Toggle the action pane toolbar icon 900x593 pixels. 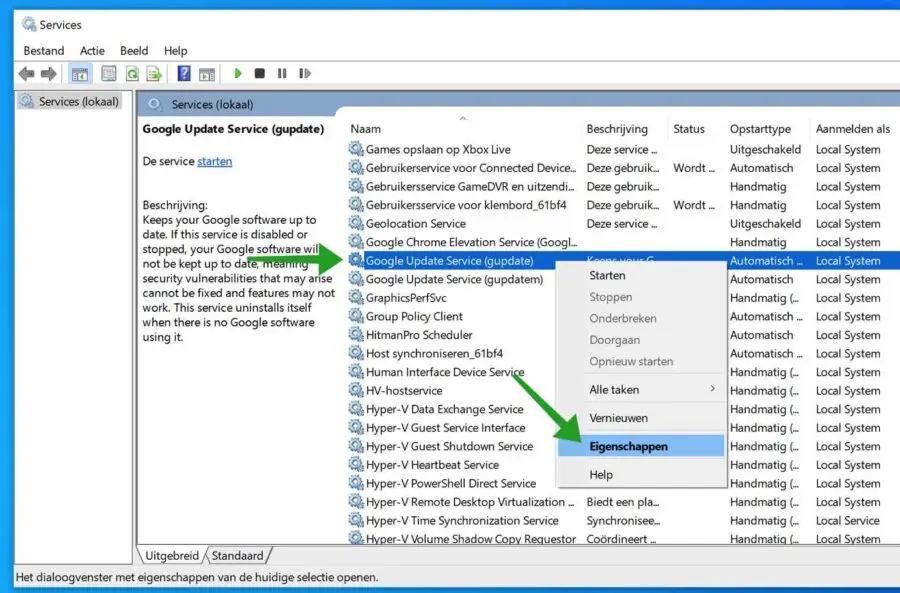[207, 73]
